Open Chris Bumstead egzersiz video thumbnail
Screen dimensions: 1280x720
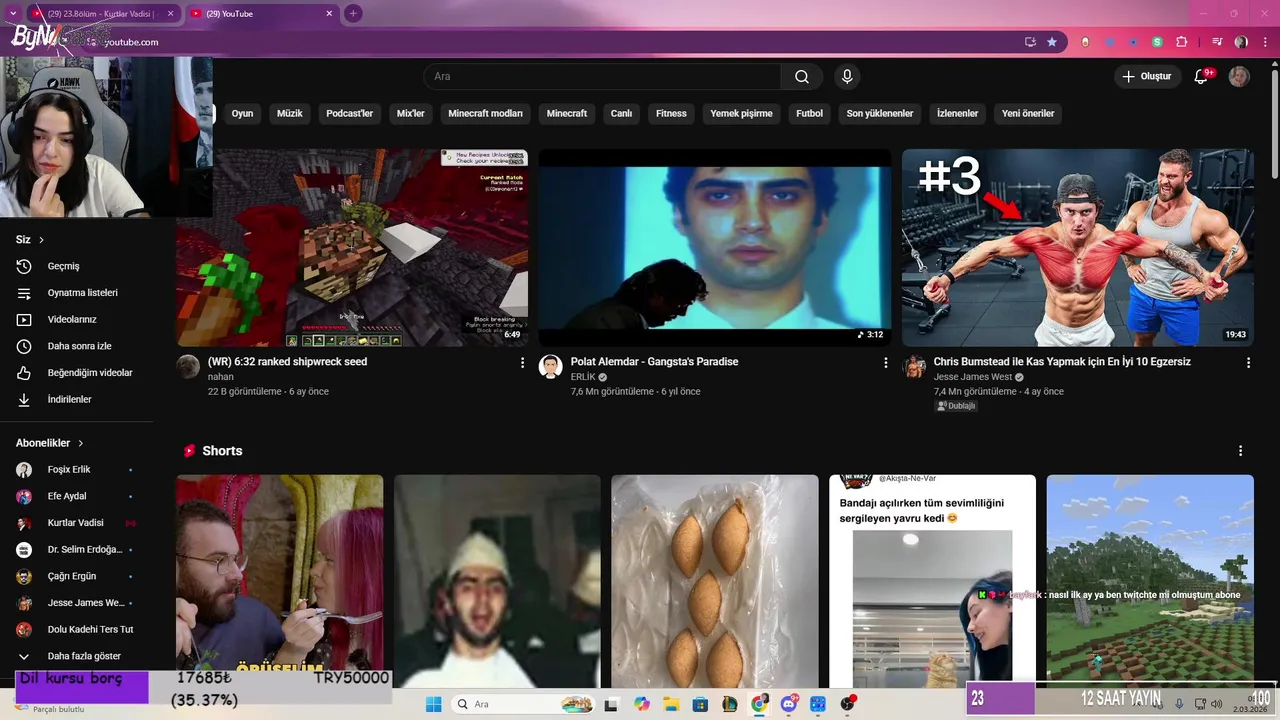click(x=1078, y=248)
